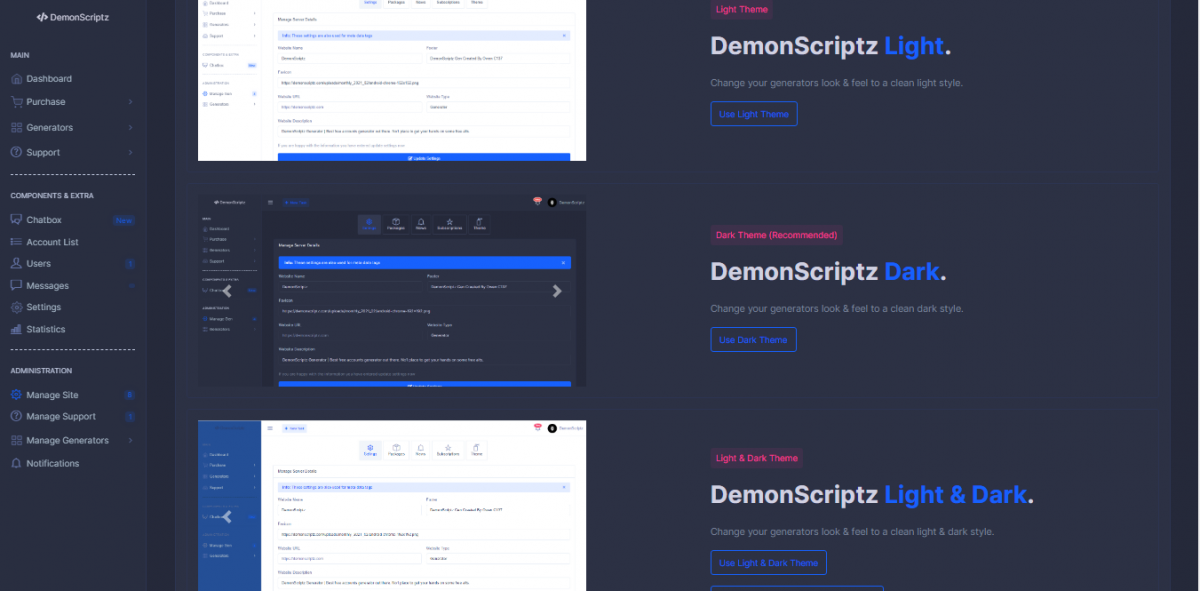
Task: Go to previous slide in dark theme carousel
Action: (227, 291)
